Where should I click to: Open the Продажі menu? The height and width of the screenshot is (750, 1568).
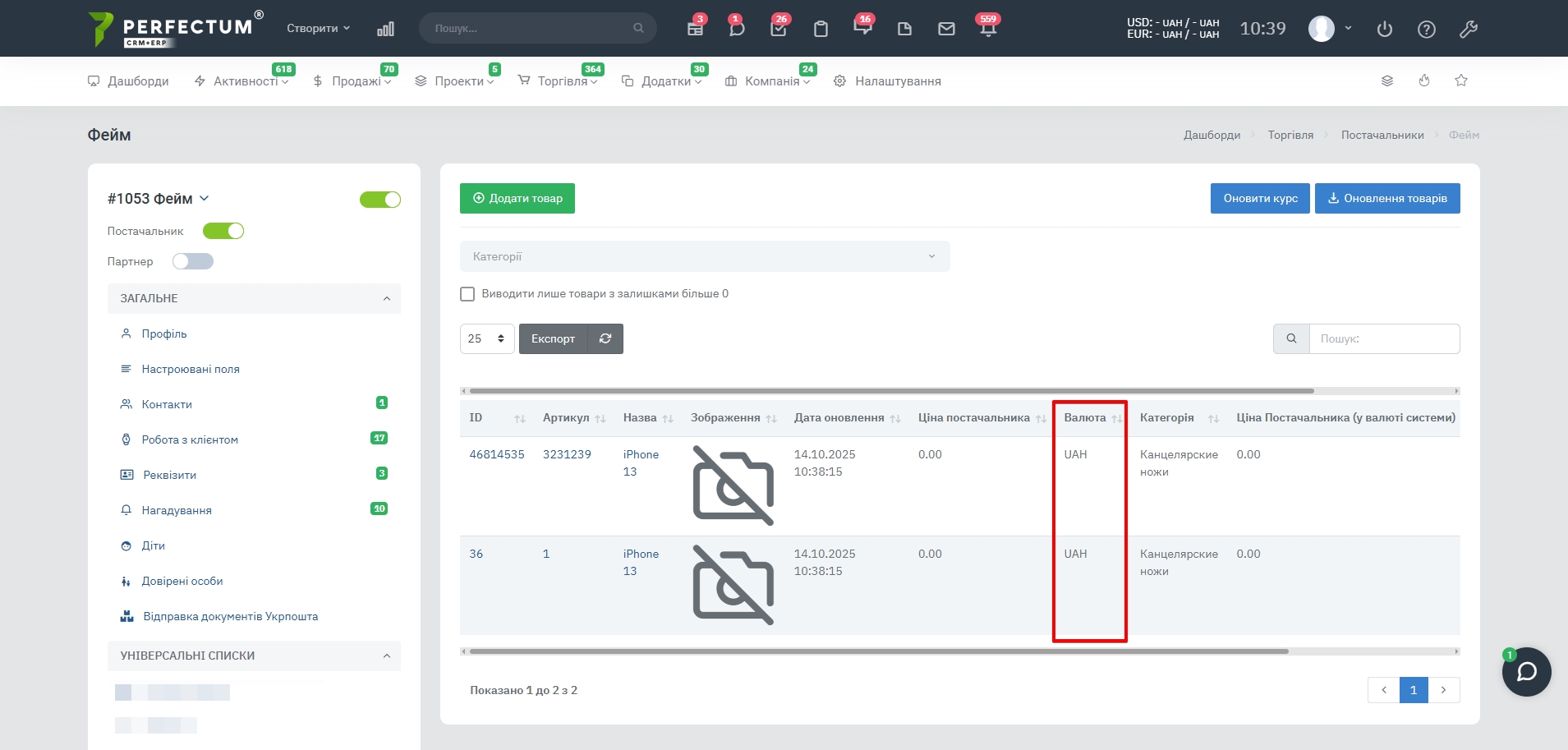point(356,81)
